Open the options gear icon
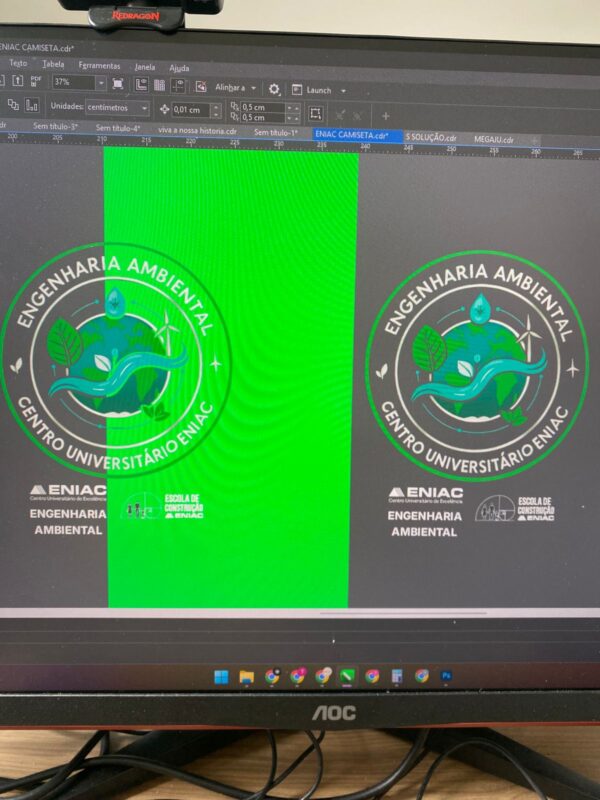 coord(274,89)
